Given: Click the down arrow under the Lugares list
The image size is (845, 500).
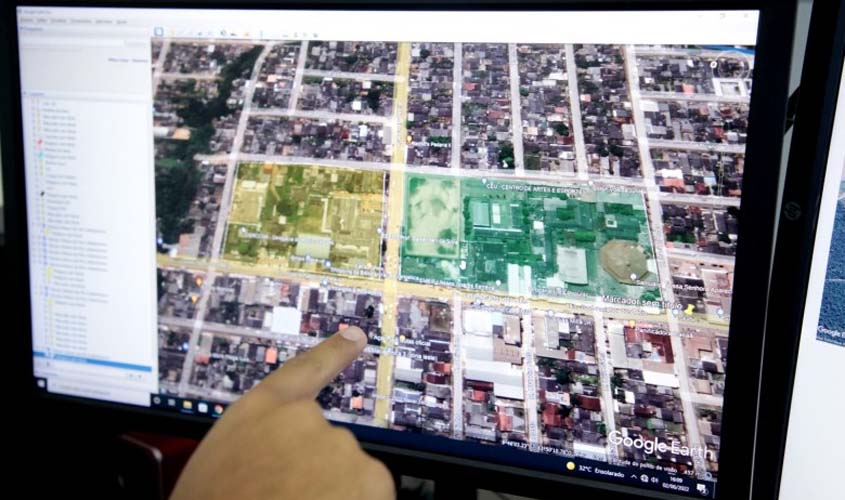Looking at the screenshot, I should coord(140,376).
